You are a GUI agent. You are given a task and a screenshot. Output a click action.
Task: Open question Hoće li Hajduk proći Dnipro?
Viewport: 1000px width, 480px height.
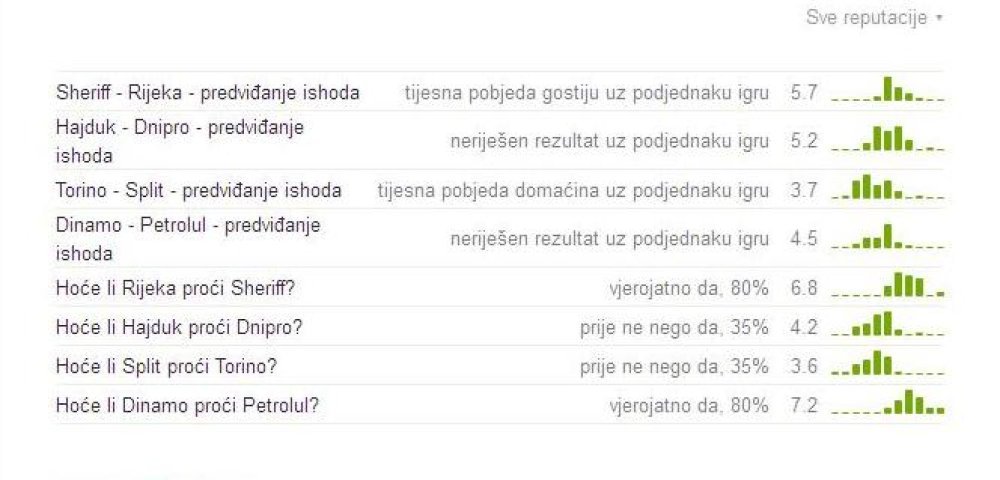pyautogui.click(x=179, y=328)
